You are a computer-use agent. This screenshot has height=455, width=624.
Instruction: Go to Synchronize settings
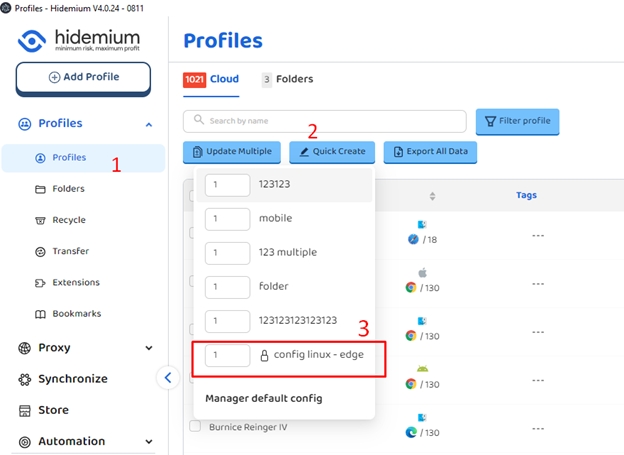pos(72,379)
